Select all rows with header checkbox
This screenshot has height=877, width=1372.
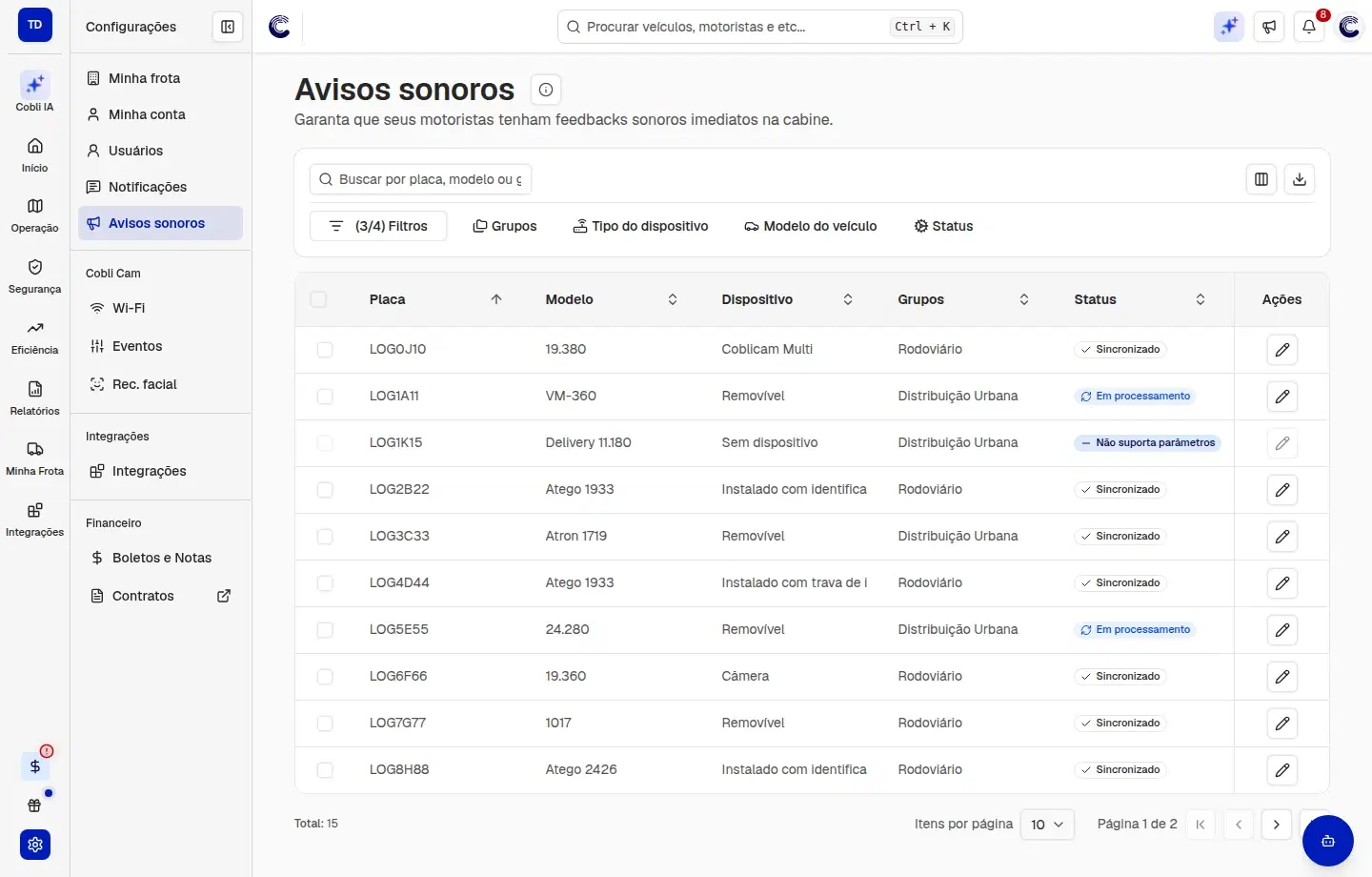pos(318,299)
